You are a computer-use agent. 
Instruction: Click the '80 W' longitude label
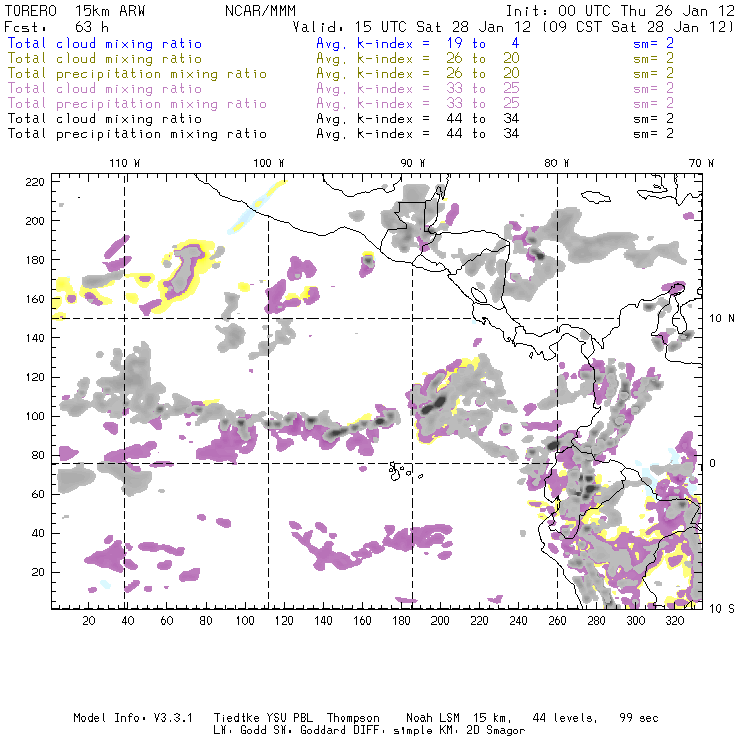[x=557, y=163]
